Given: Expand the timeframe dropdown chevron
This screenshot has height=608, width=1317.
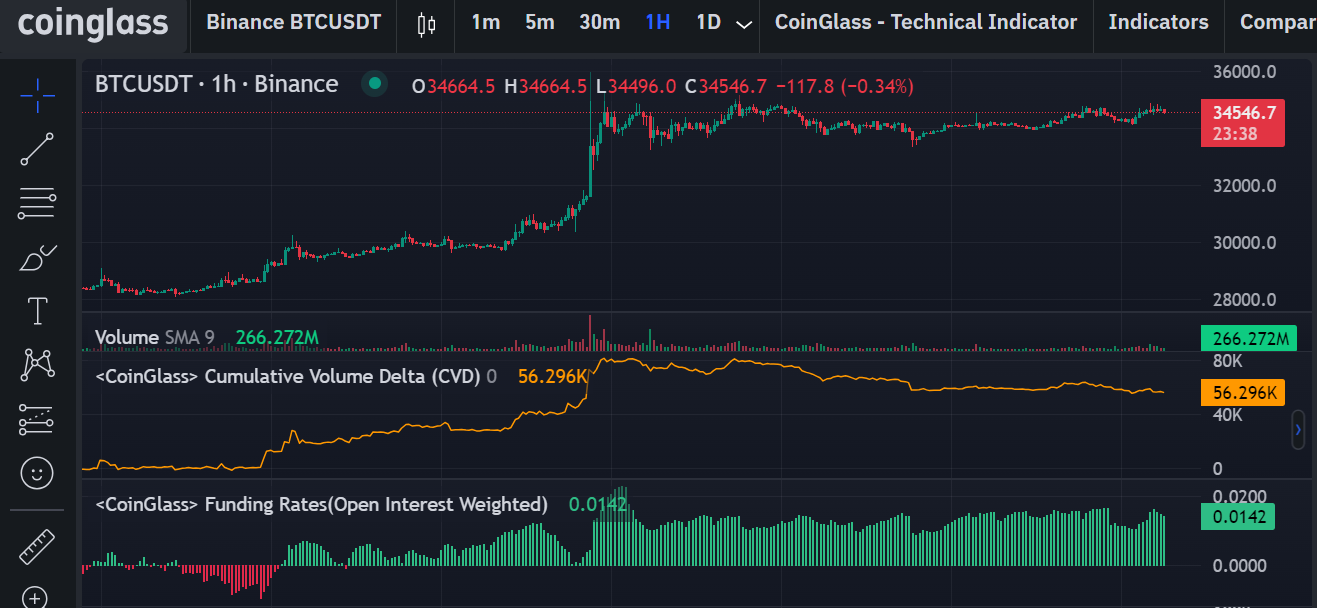Looking at the screenshot, I should point(743,24).
